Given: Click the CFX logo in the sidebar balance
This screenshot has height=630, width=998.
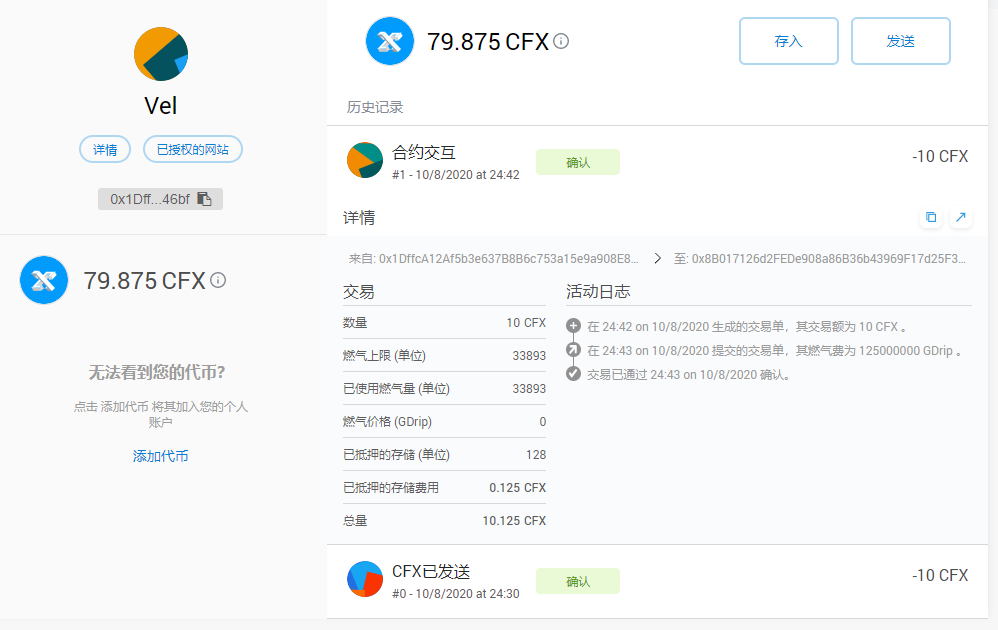Looking at the screenshot, I should point(44,280).
